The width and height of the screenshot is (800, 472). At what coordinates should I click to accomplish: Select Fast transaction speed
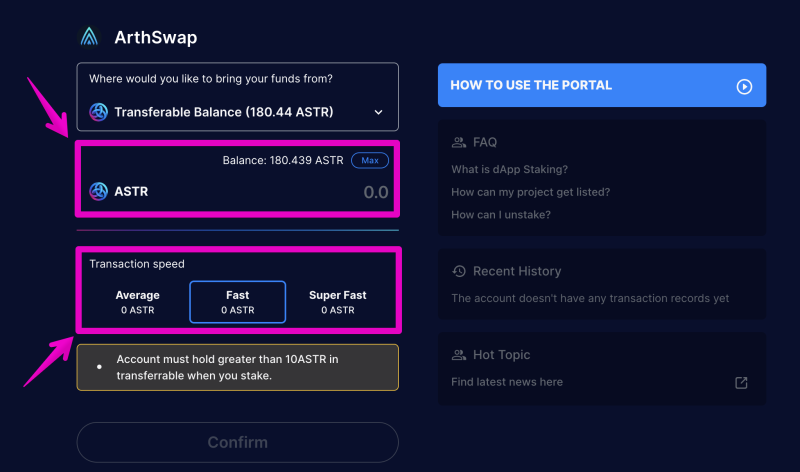point(237,302)
